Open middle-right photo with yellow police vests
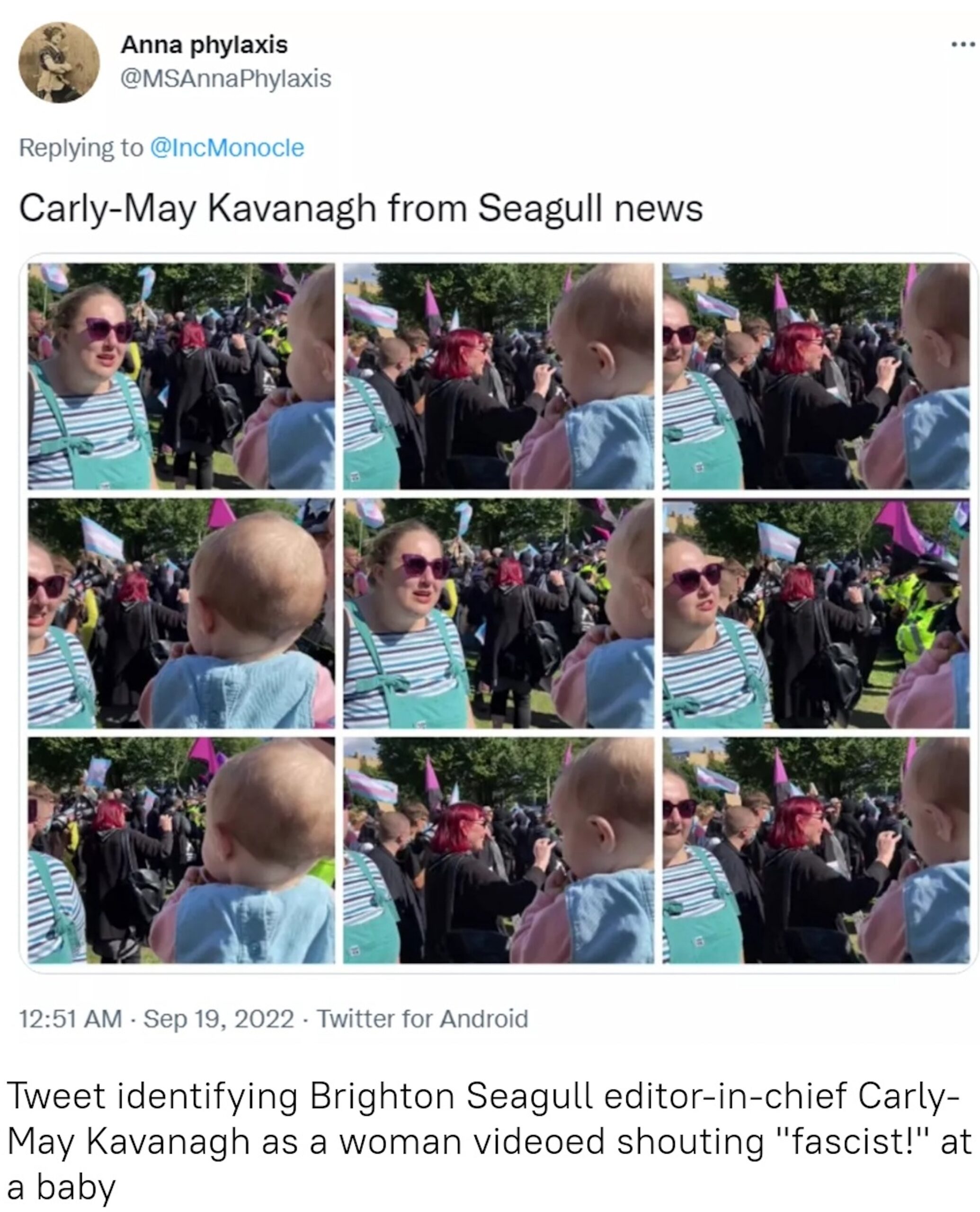Viewport: 980px width, 1212px height. coord(816,613)
